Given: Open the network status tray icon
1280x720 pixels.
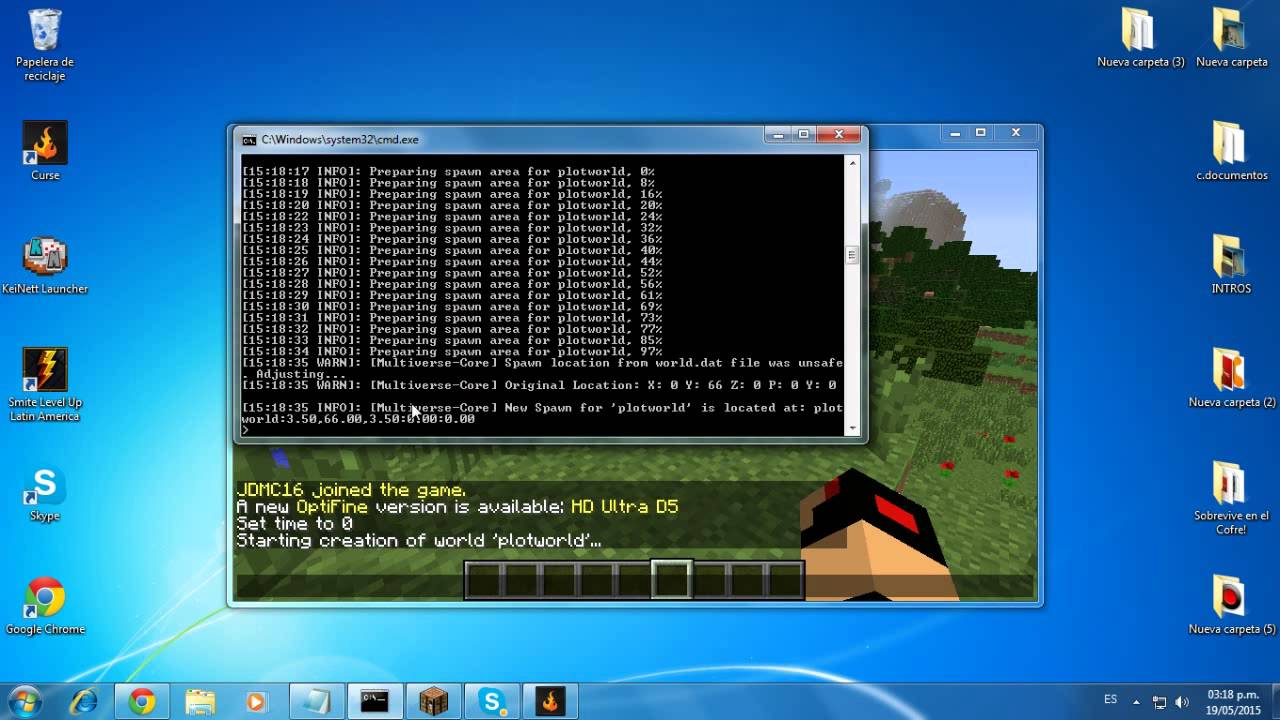Looking at the screenshot, I should coord(1160,702).
